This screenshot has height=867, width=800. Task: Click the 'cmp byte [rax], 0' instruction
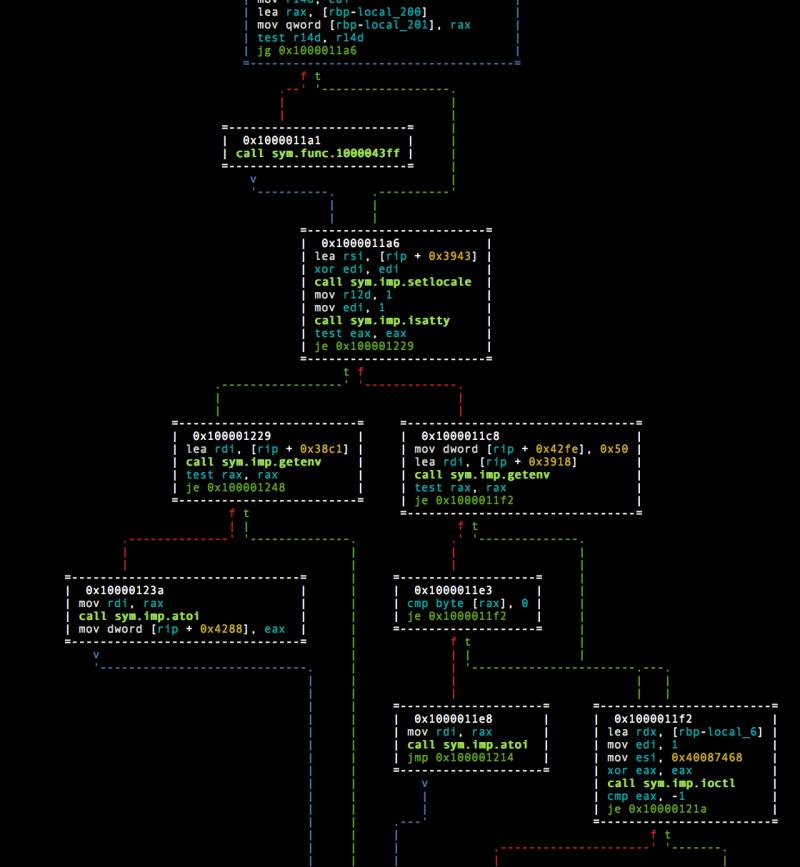tap(468, 603)
